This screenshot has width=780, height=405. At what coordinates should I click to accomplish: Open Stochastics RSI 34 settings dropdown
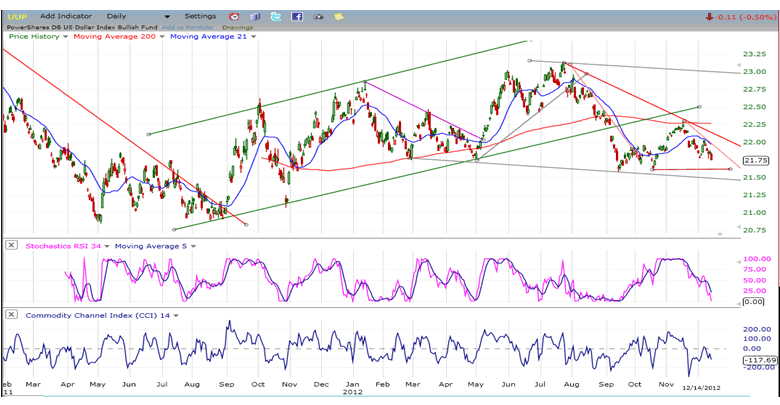click(106, 245)
